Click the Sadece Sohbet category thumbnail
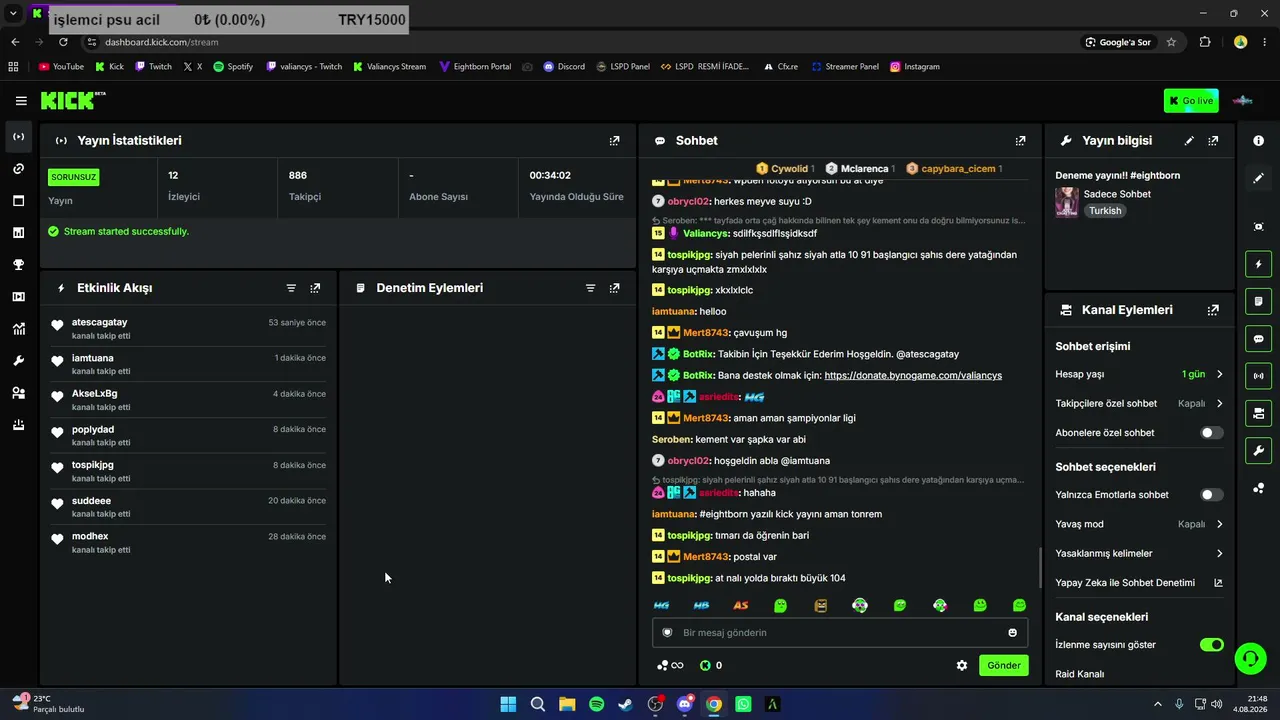Screen dimensions: 1280x720 tap(1067, 202)
